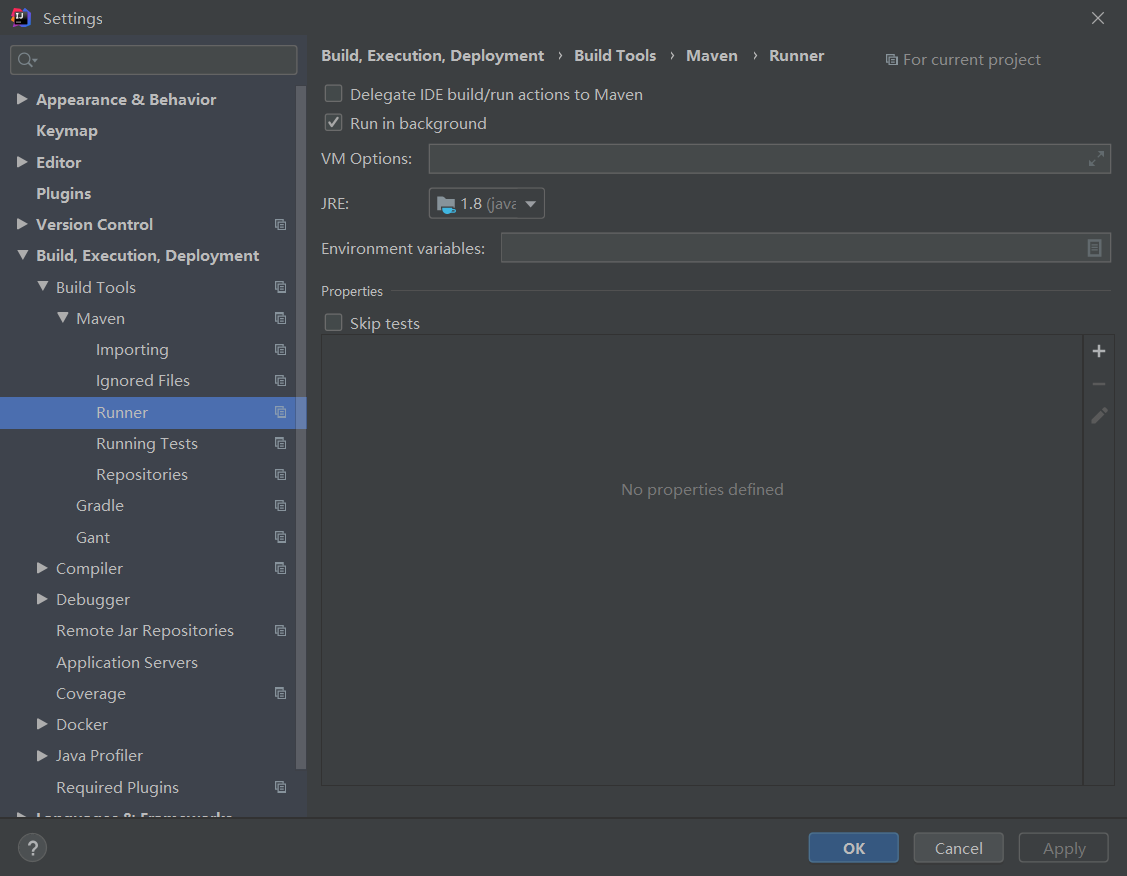Screen dimensions: 1127x876
Task: Click the IntelliJ logo in title bar
Action: pyautogui.click(x=21, y=18)
